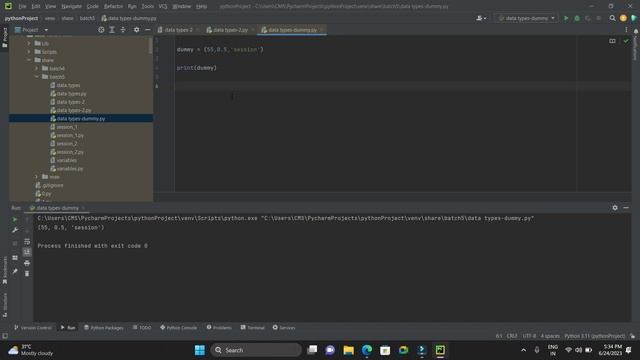Image resolution: width=640 pixels, height=360 pixels.
Task: Run data types-dummy with the green Run button
Action: (566, 18)
